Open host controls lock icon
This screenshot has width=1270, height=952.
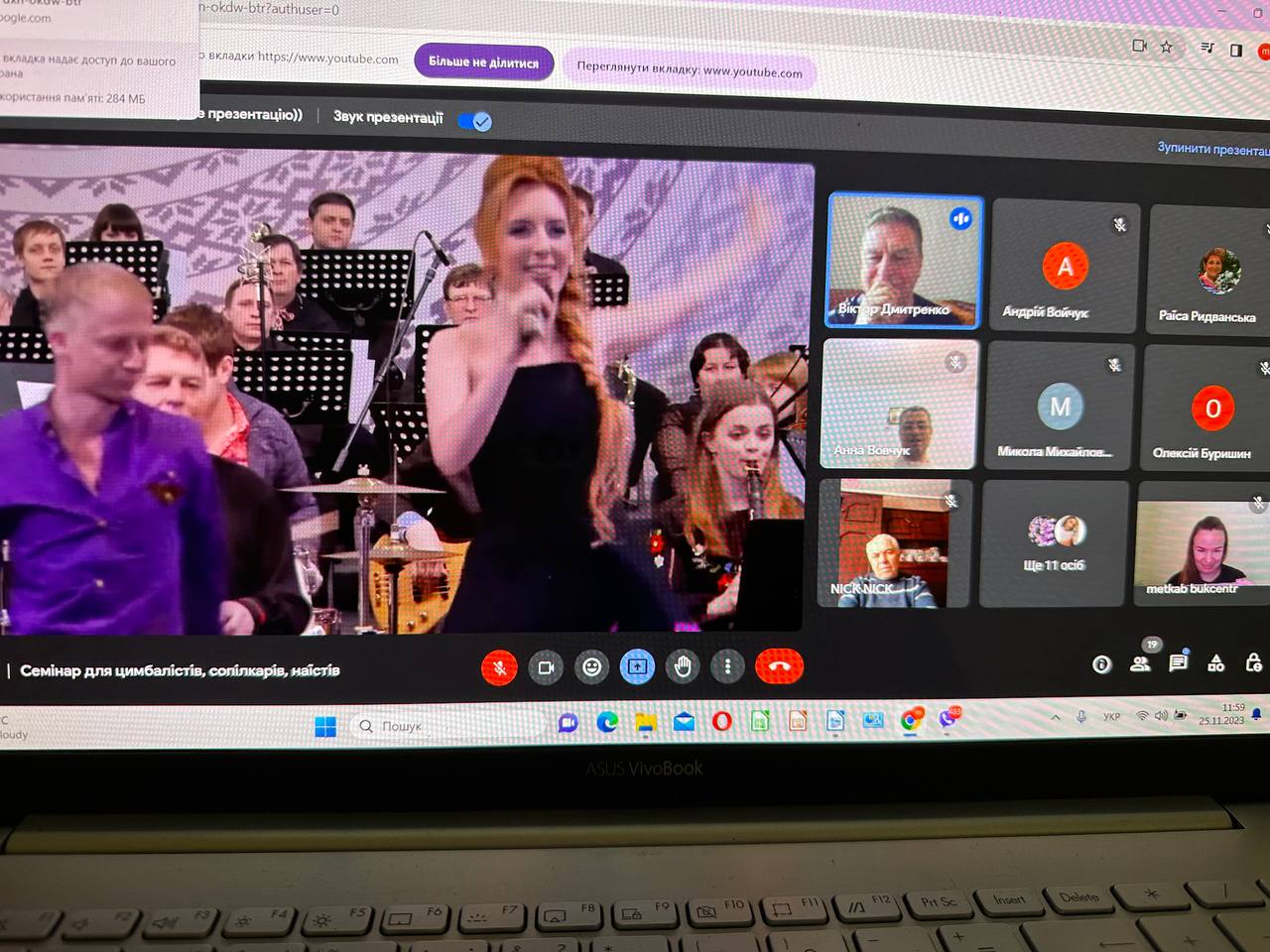[1253, 663]
